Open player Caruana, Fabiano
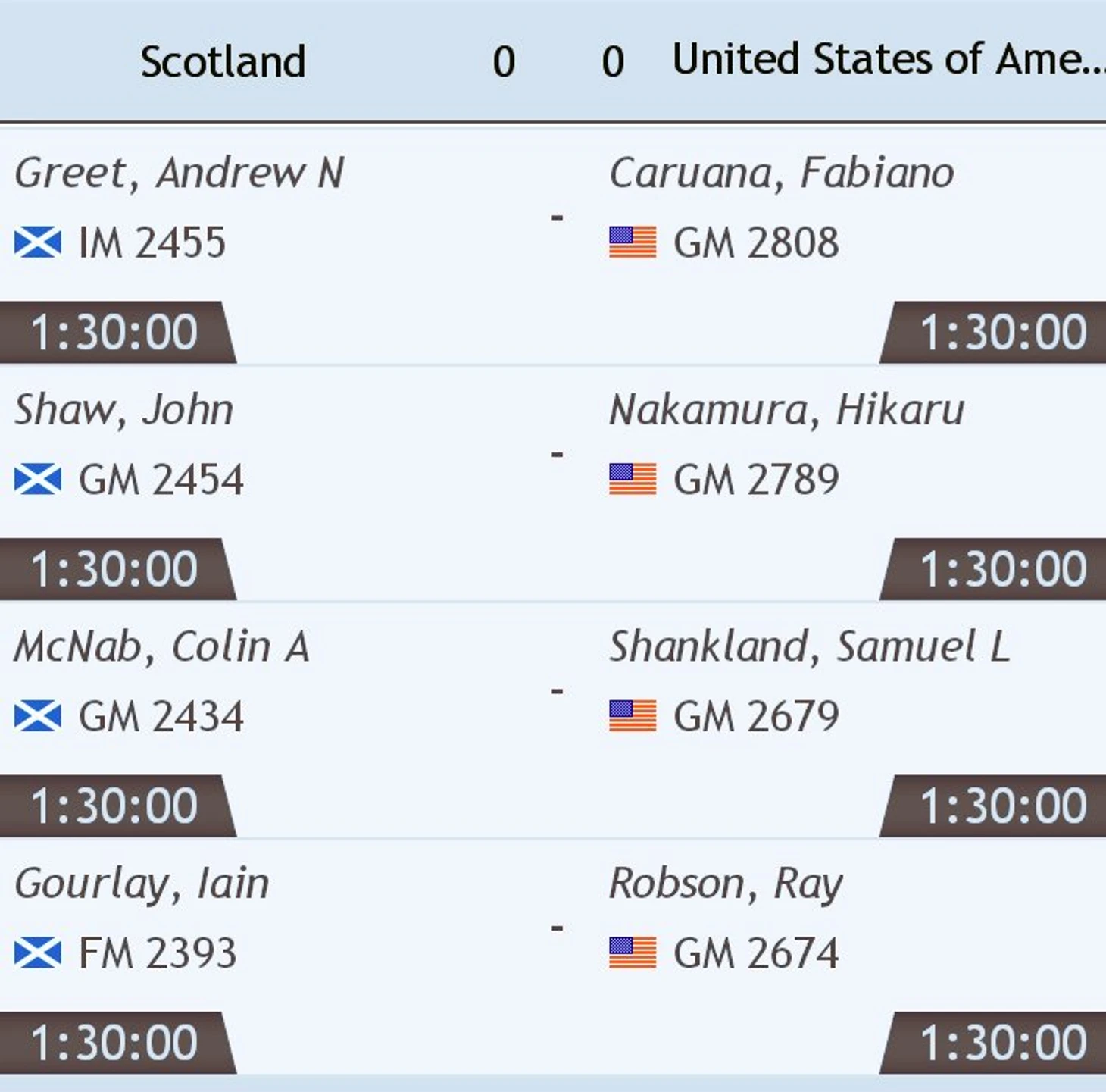The width and height of the screenshot is (1106, 1092). [x=781, y=173]
